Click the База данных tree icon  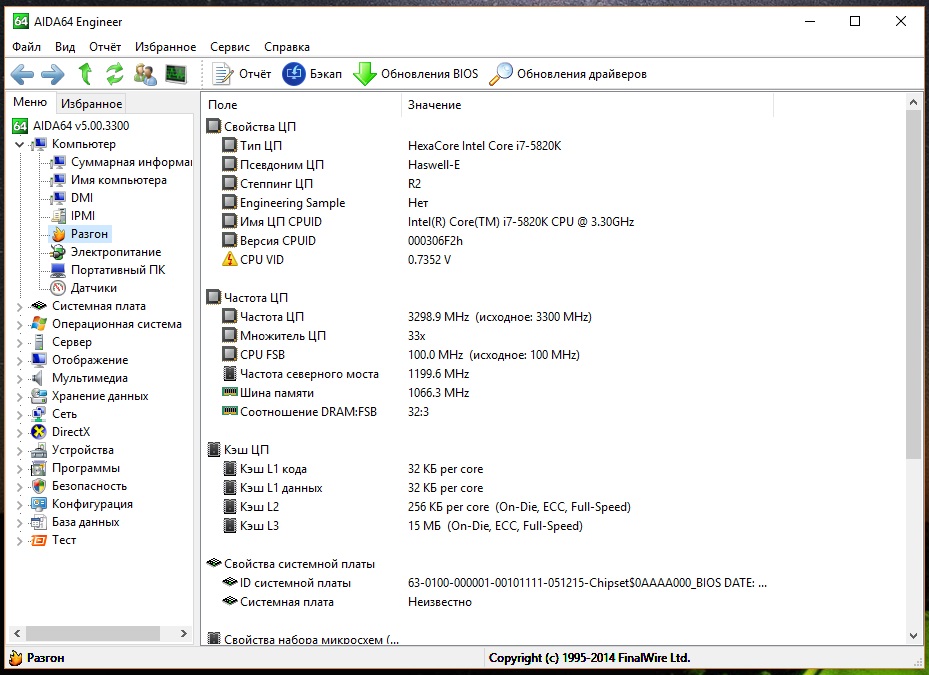click(39, 522)
